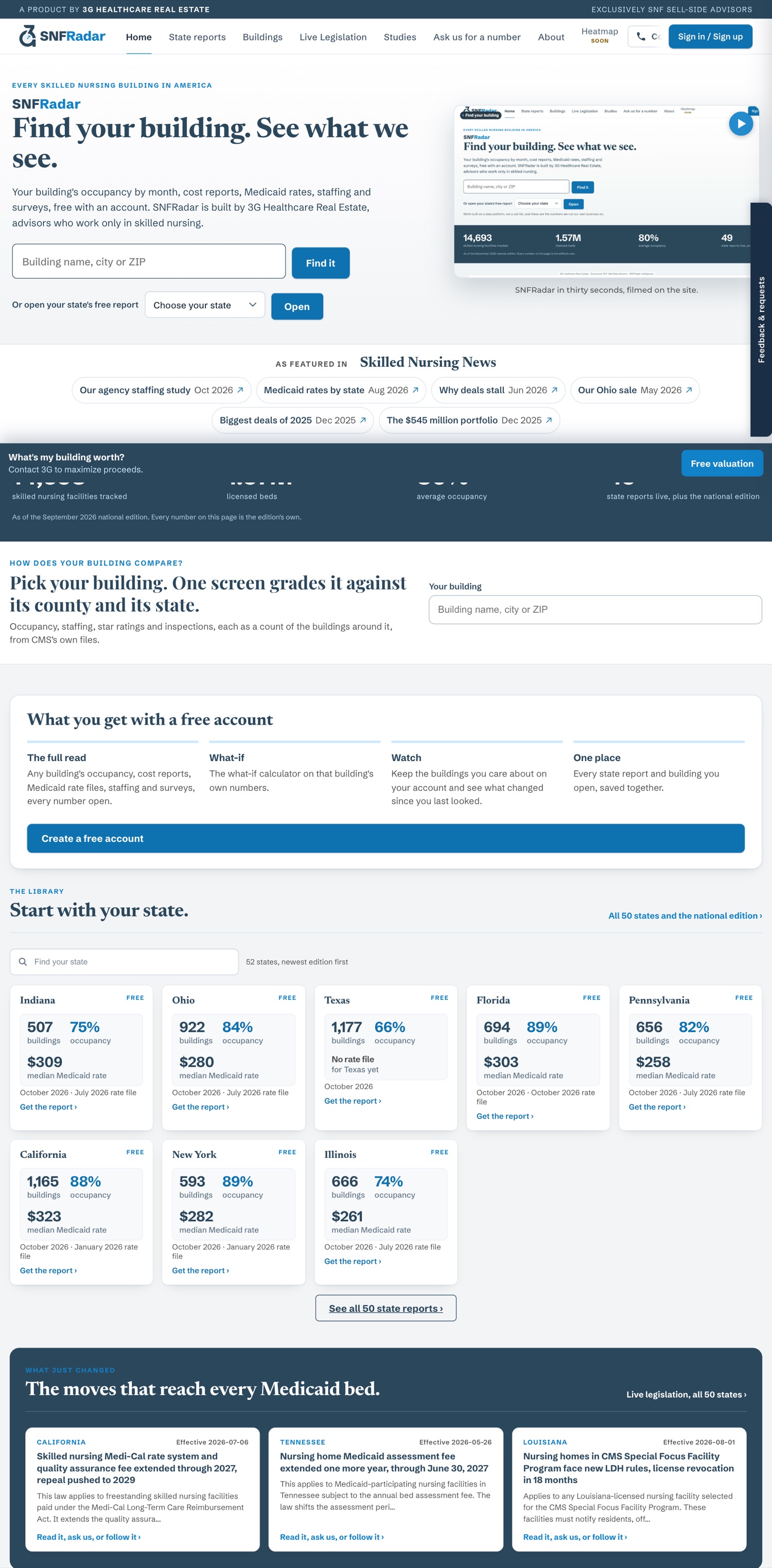Viewport: 772px width, 1568px height.
Task: Click the Heatmap soon nav item
Action: click(599, 36)
